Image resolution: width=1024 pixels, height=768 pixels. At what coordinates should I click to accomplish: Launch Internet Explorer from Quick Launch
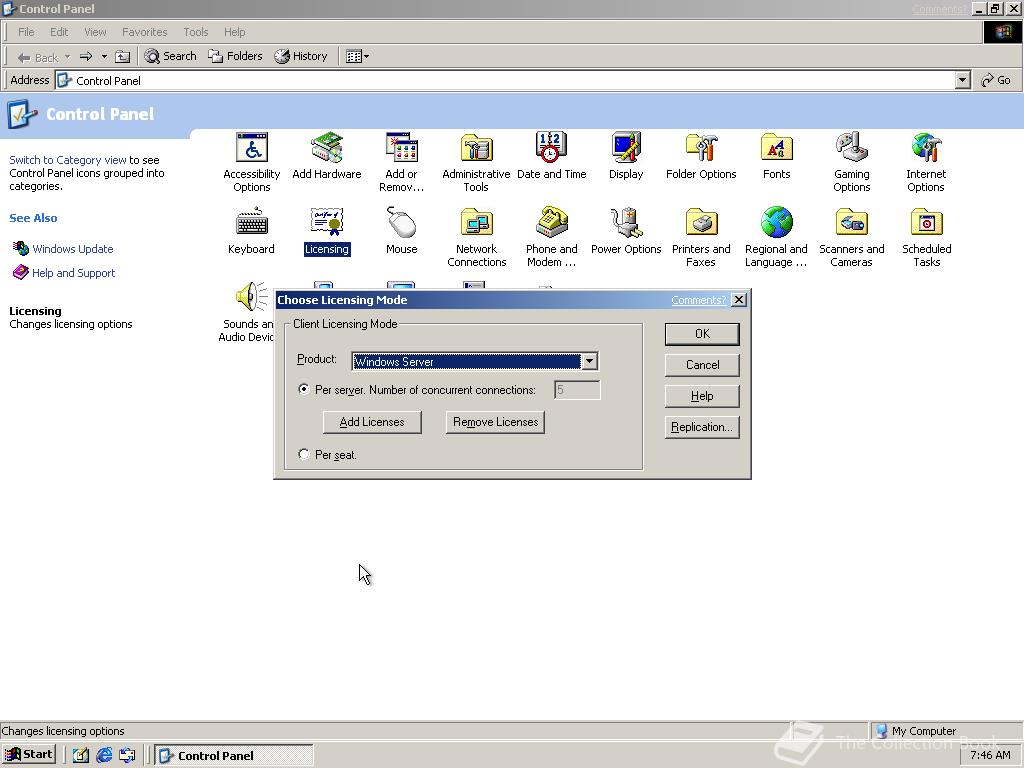tap(104, 756)
